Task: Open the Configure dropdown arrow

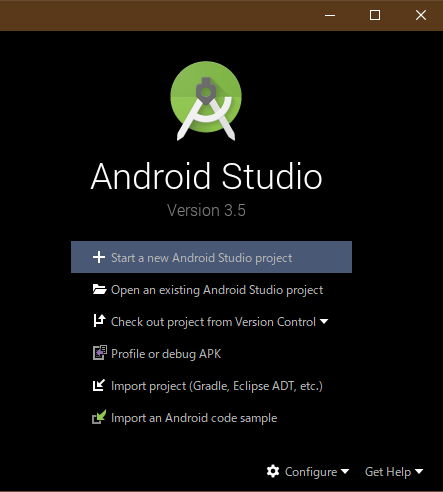Action: click(x=345, y=471)
